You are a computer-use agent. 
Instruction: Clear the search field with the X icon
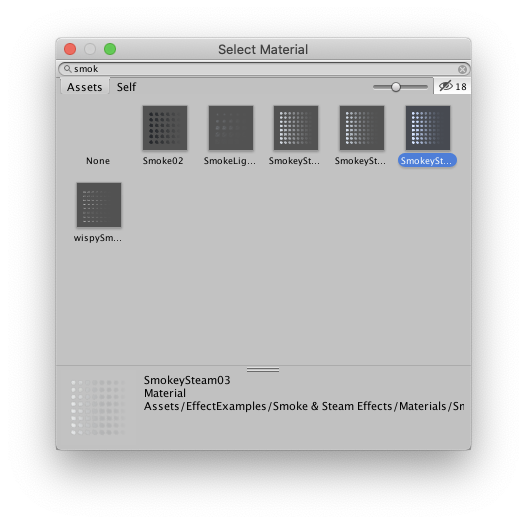(x=462, y=69)
